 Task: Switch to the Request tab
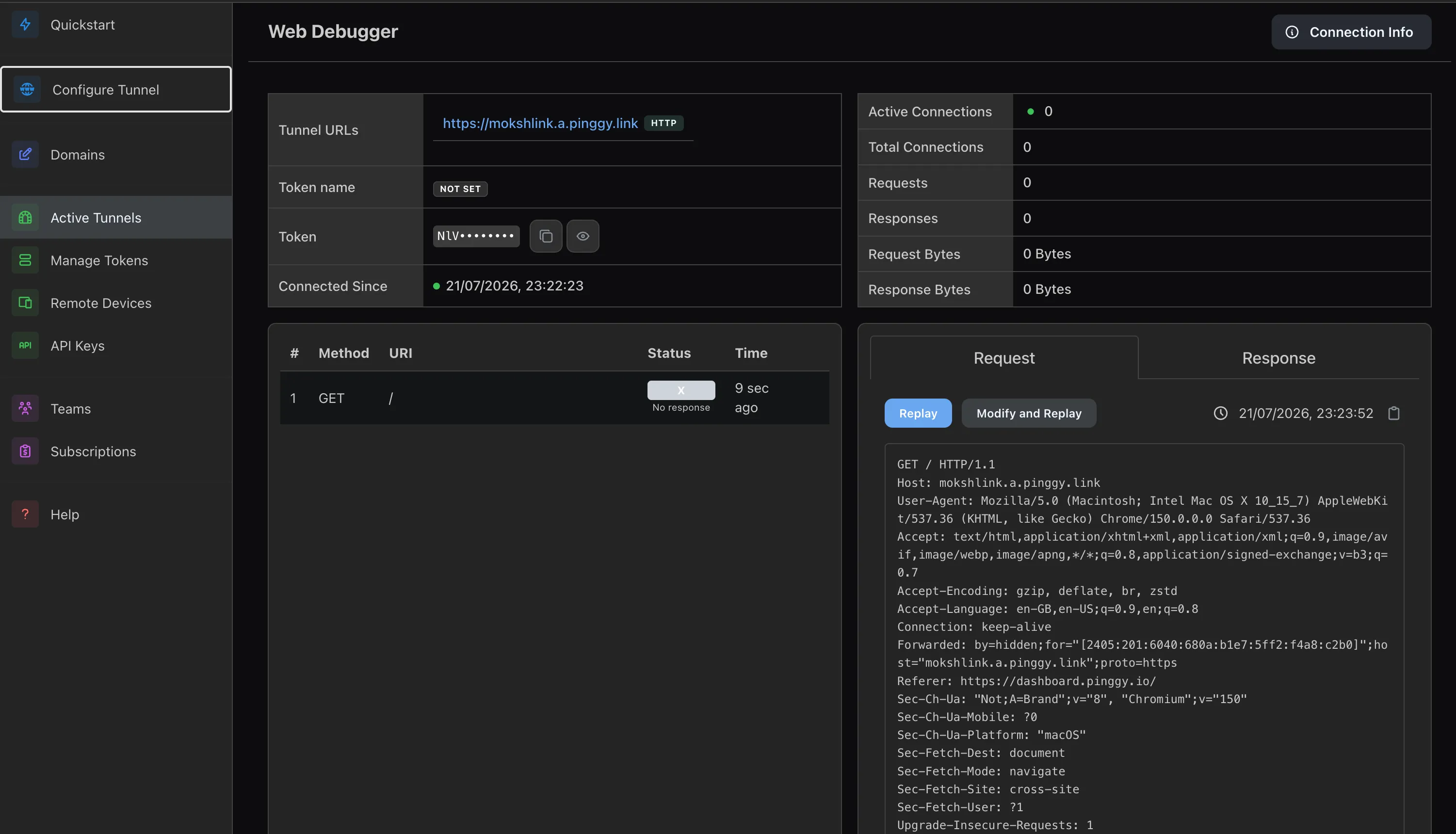1003,358
